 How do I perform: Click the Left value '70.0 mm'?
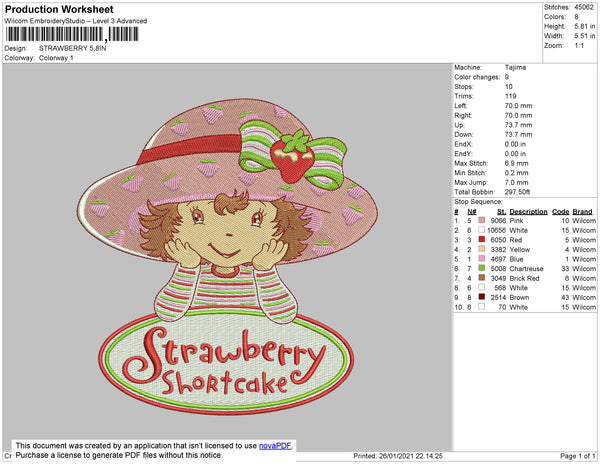click(518, 106)
